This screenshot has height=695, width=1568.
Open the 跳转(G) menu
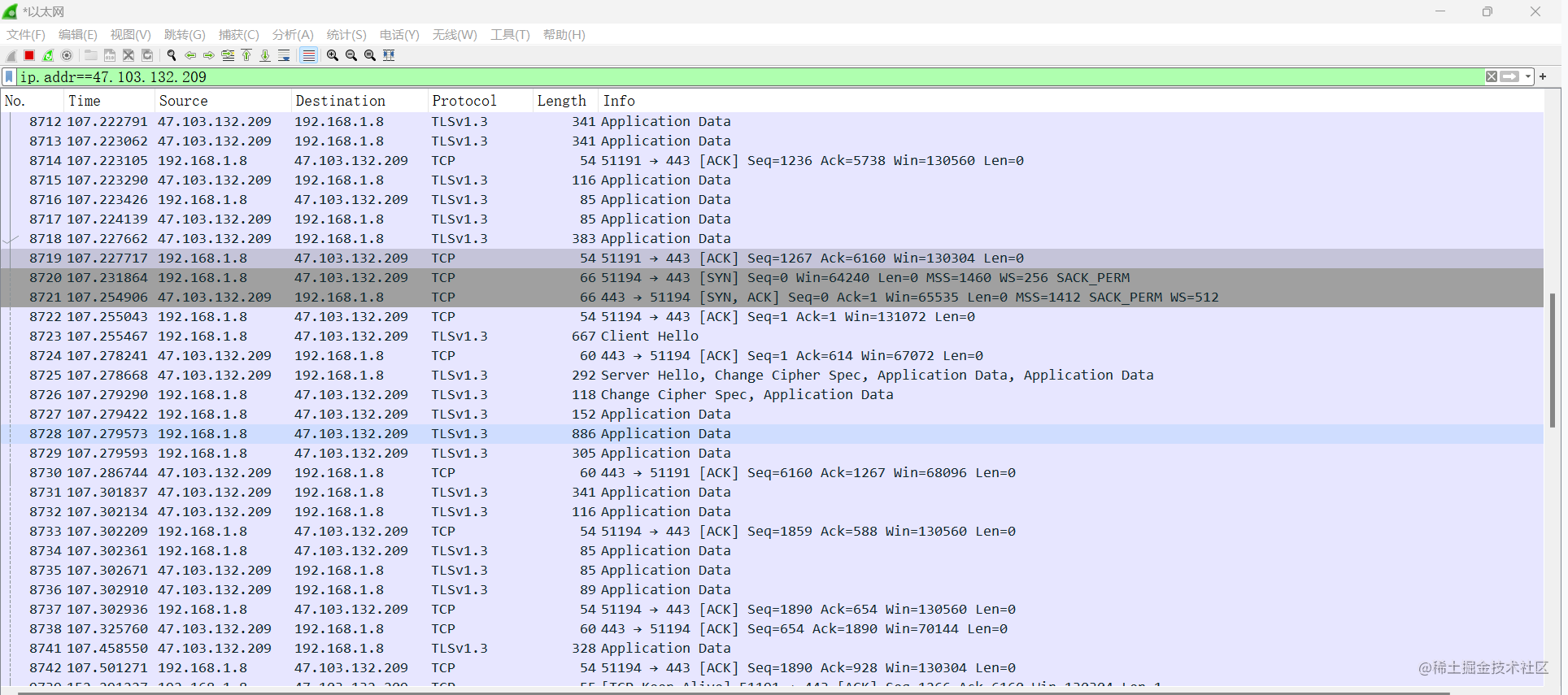pos(185,34)
